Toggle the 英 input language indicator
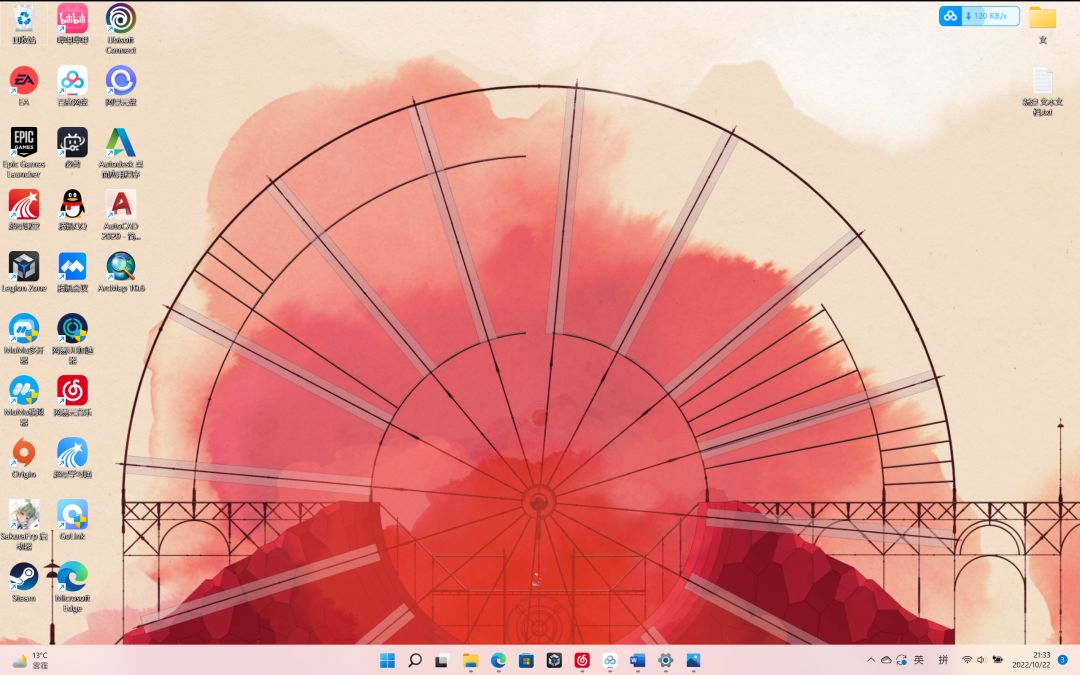The image size is (1080, 675). 919,660
